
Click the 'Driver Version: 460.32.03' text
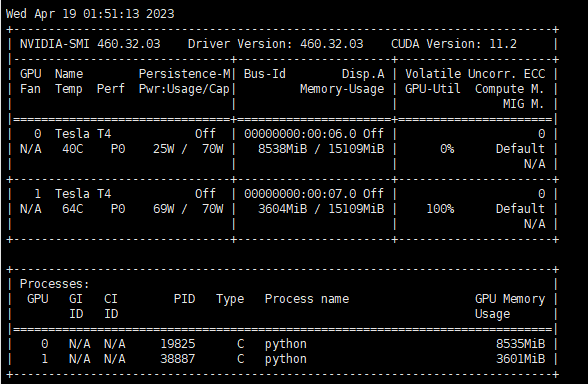276,44
